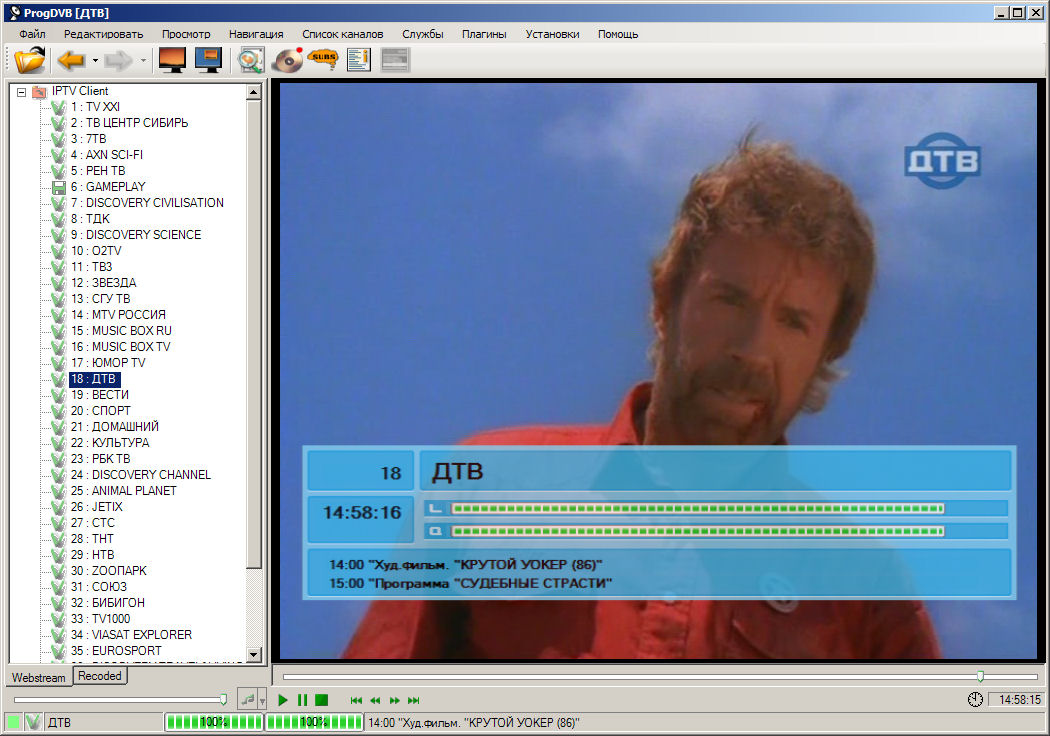Click the time field showing 14:58:15

click(1017, 700)
